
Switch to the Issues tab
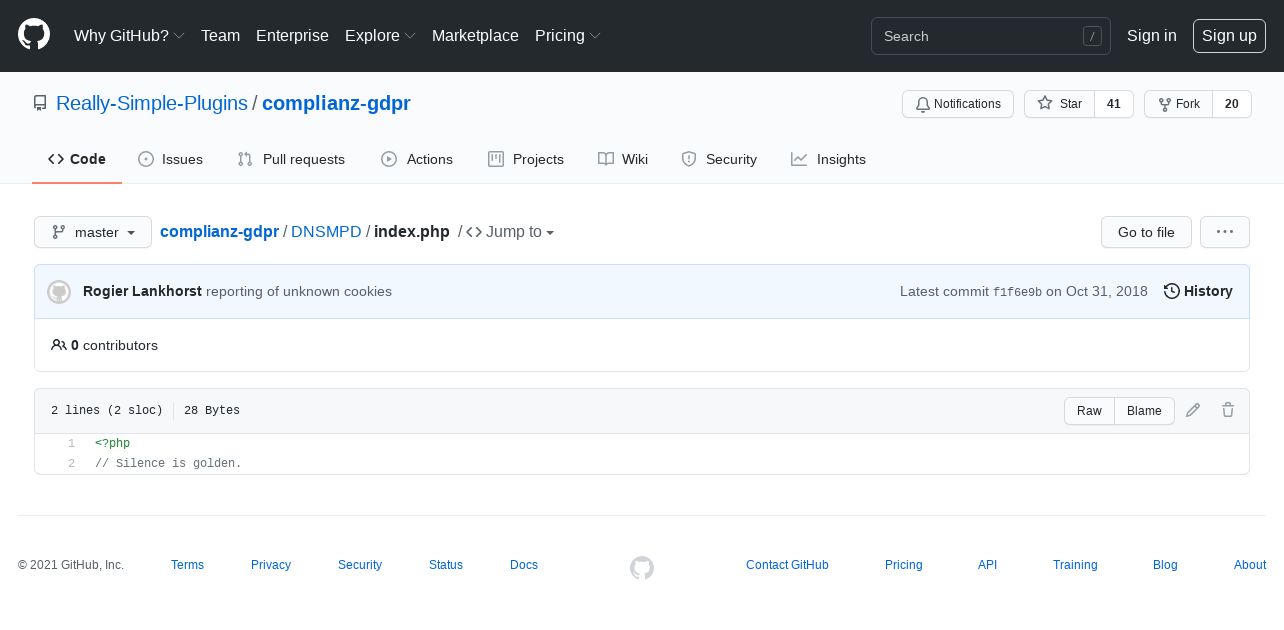pyautogui.click(x=170, y=159)
